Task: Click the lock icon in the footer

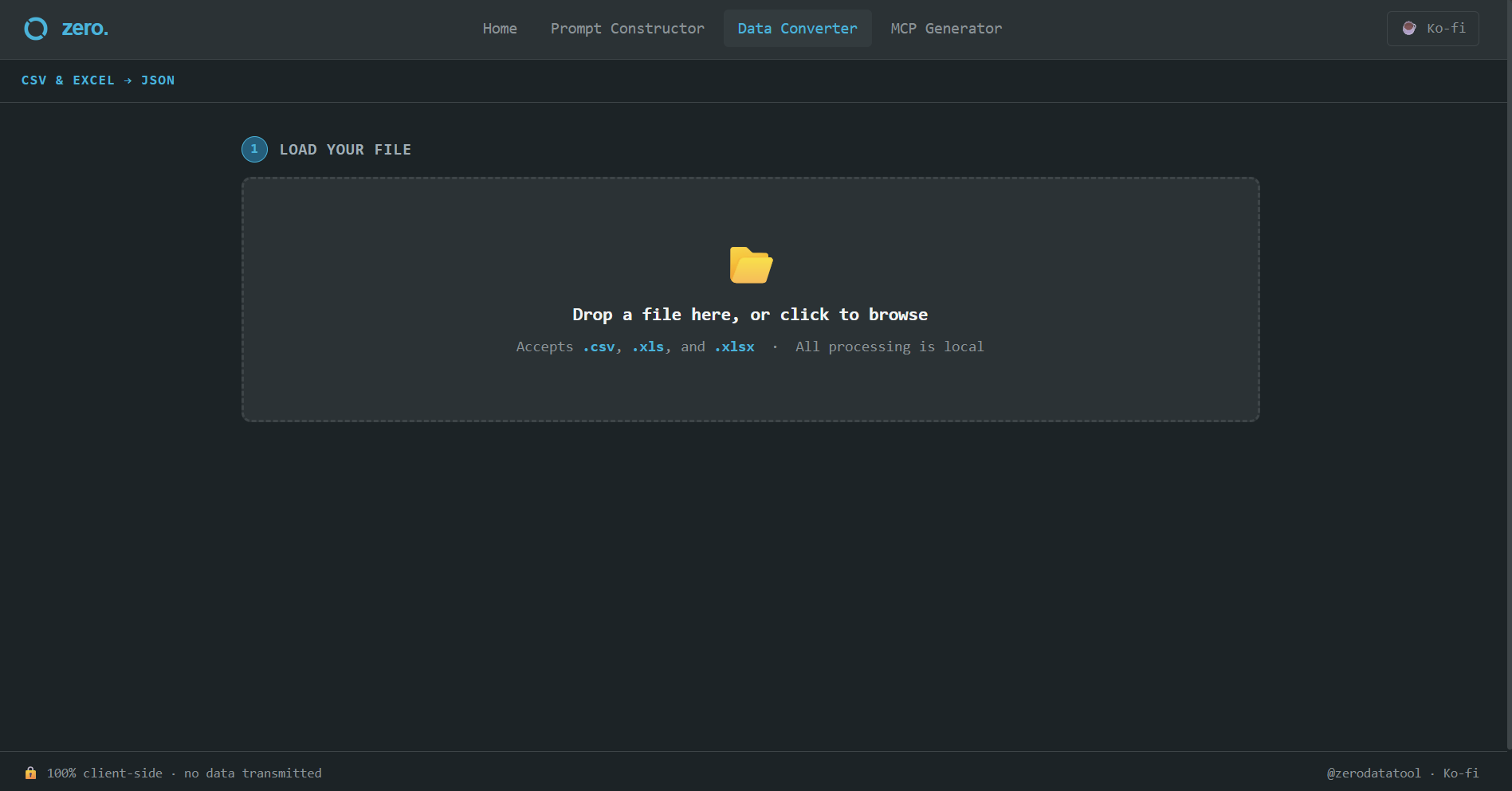Action: coord(30,773)
